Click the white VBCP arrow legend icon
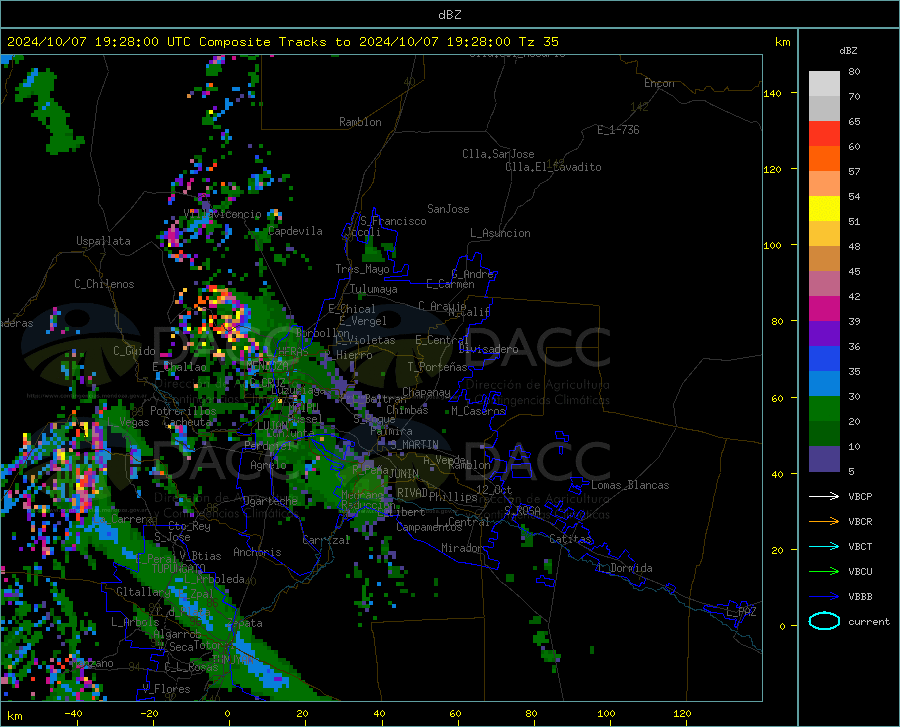 point(824,496)
